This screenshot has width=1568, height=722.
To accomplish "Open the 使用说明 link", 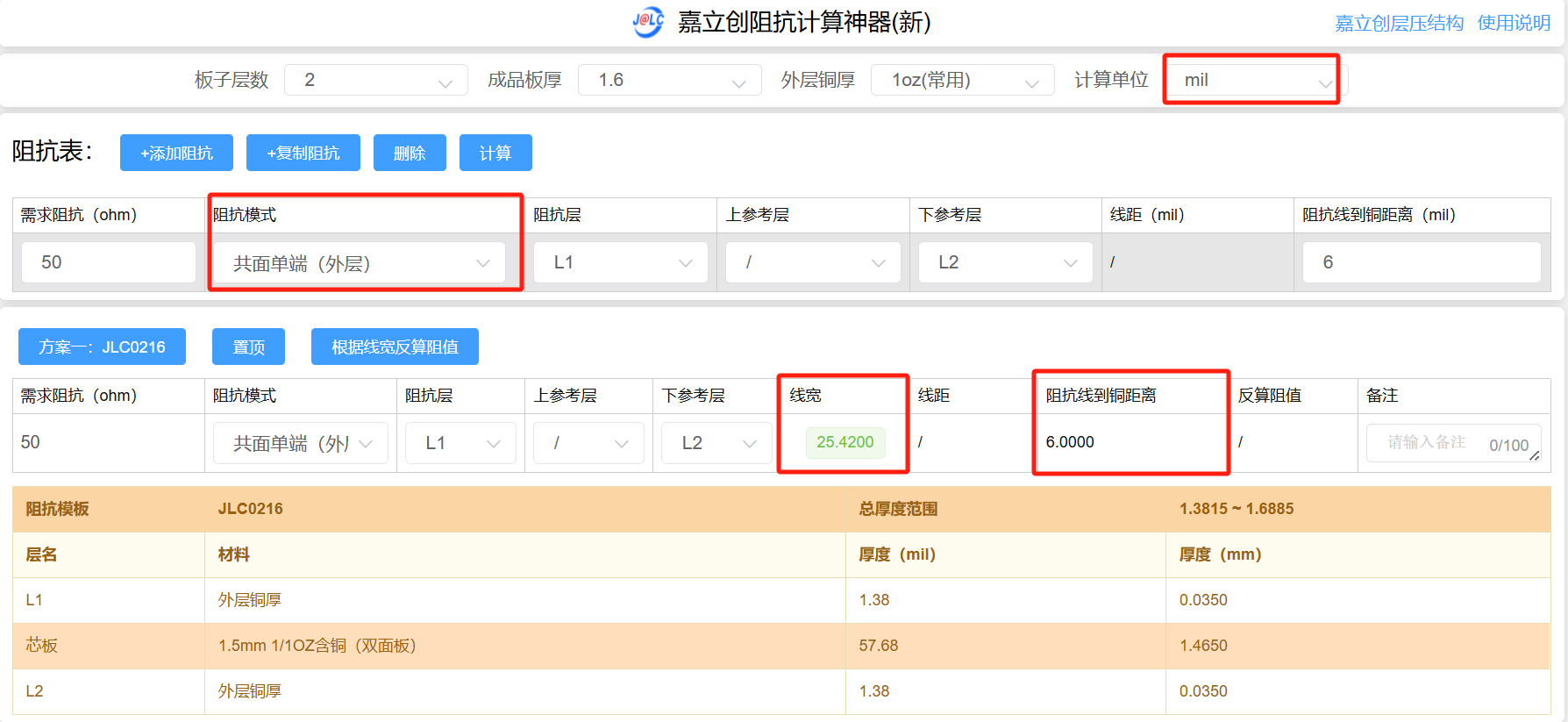I will coord(1514,23).
